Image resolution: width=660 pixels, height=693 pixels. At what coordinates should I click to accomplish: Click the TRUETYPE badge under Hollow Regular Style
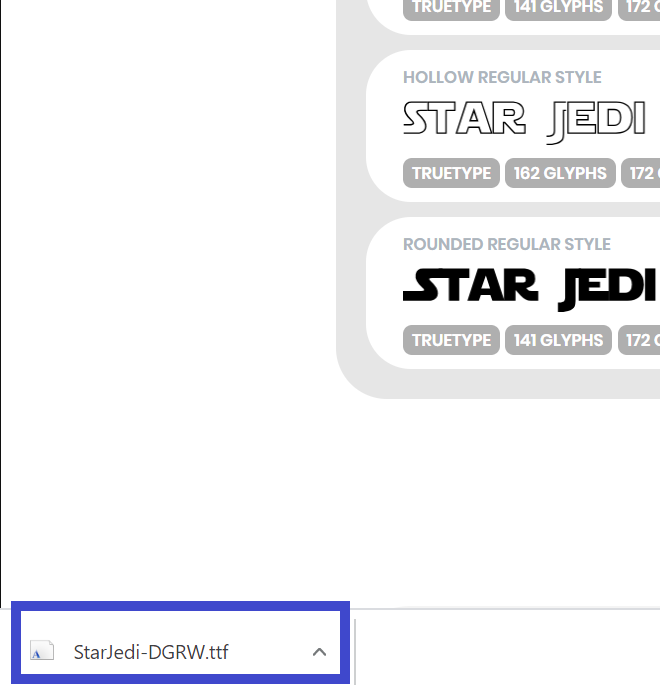pyautogui.click(x=451, y=173)
